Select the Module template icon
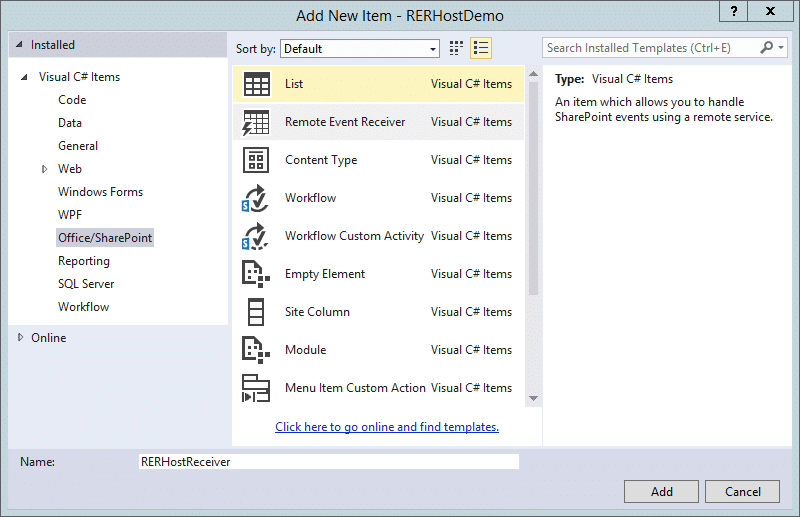Viewport: 800px width, 517px height. click(256, 350)
